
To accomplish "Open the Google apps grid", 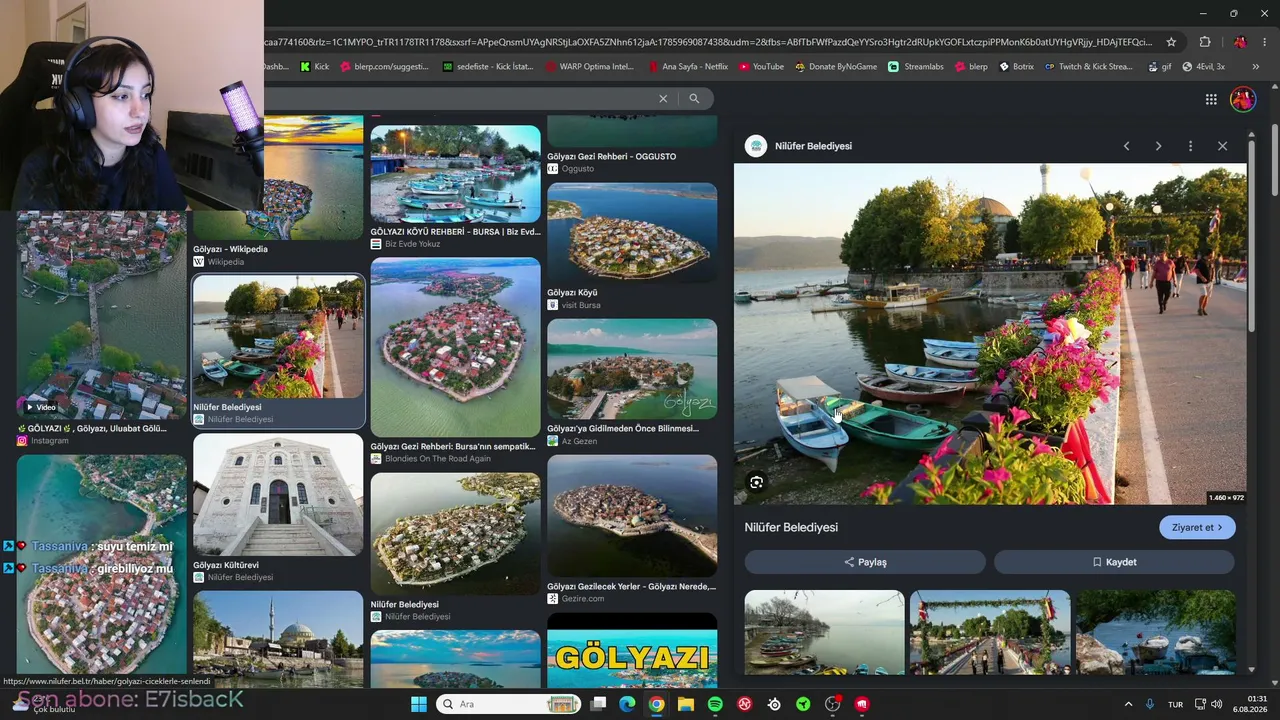I will pyautogui.click(x=1211, y=99).
